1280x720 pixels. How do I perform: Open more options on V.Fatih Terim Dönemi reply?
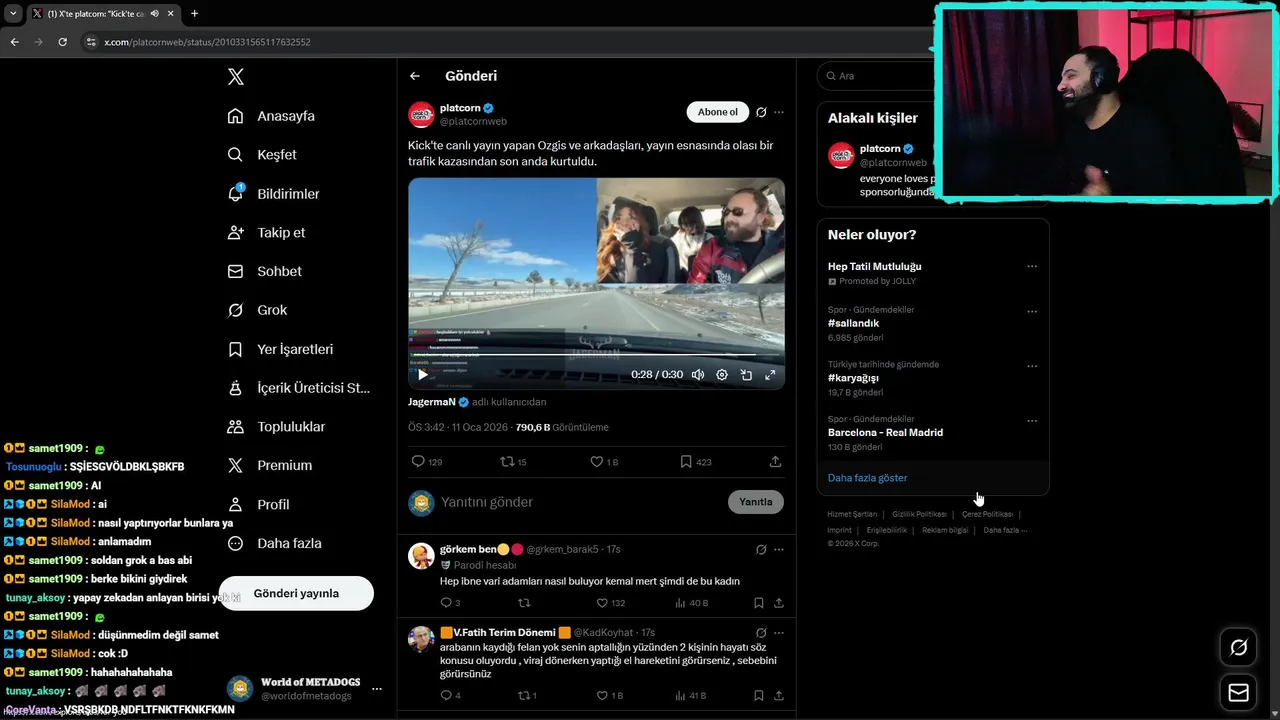(x=779, y=633)
